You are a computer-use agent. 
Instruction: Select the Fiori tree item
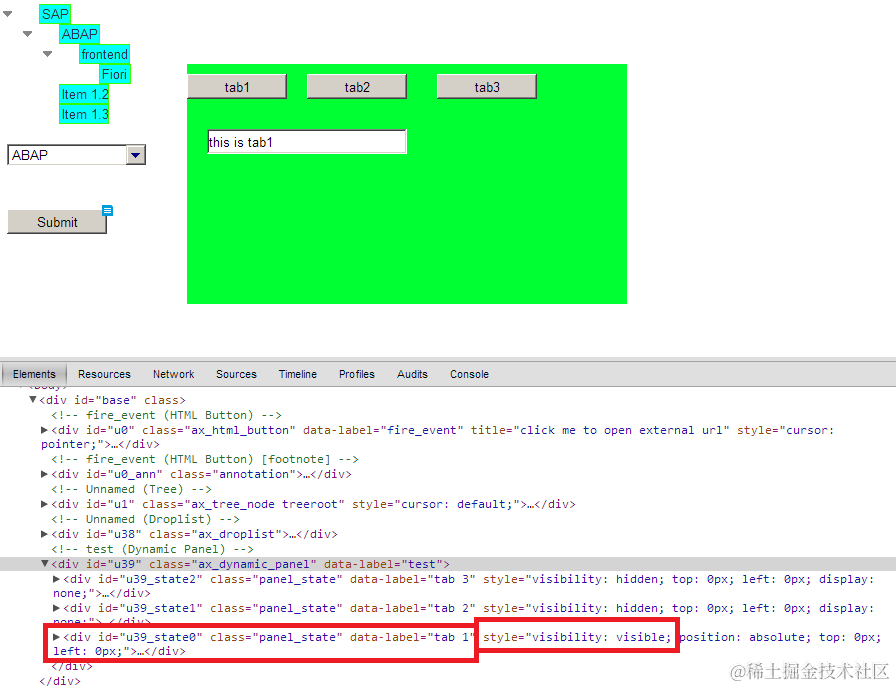pyautogui.click(x=114, y=74)
